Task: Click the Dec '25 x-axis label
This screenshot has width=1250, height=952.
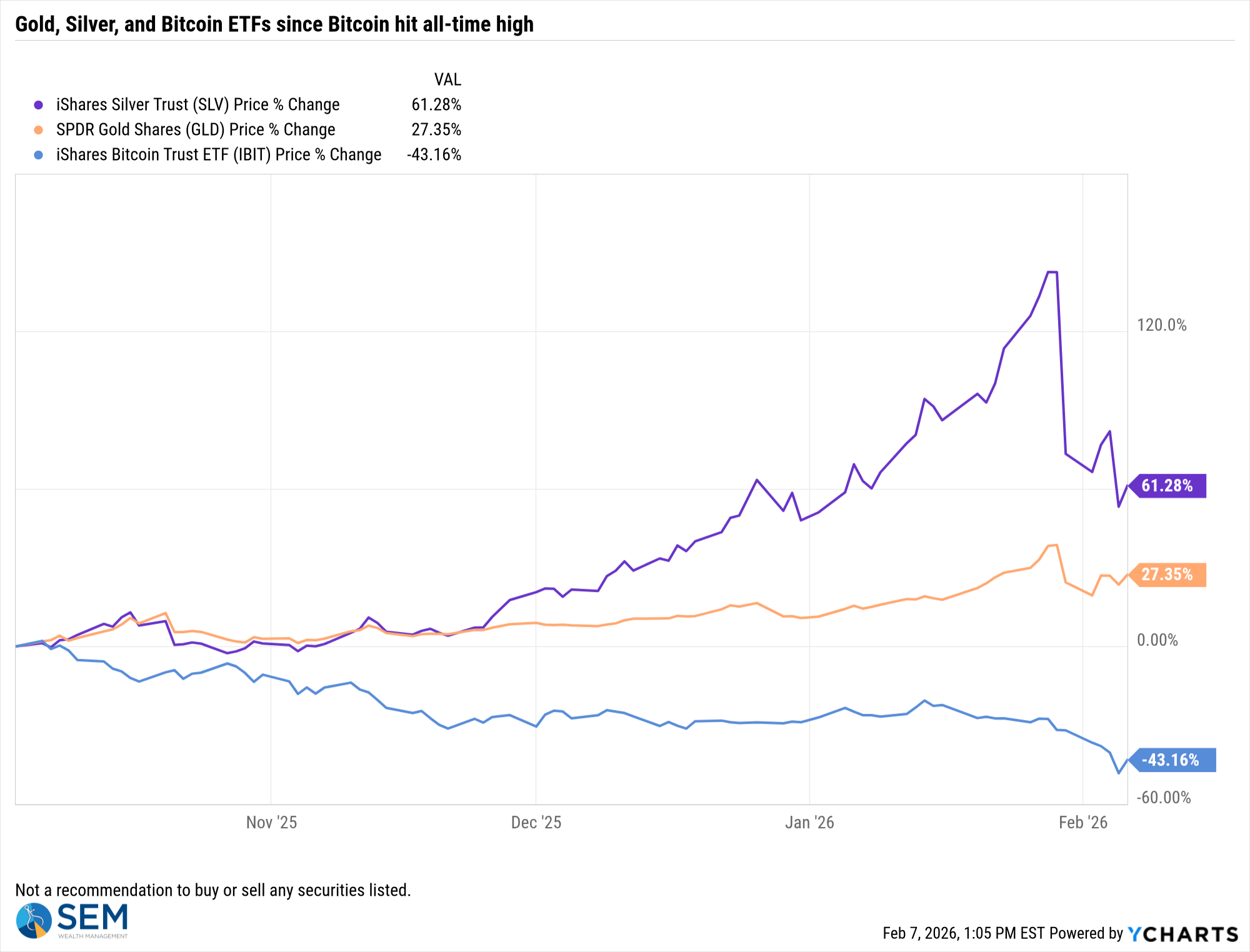Action: point(536,822)
